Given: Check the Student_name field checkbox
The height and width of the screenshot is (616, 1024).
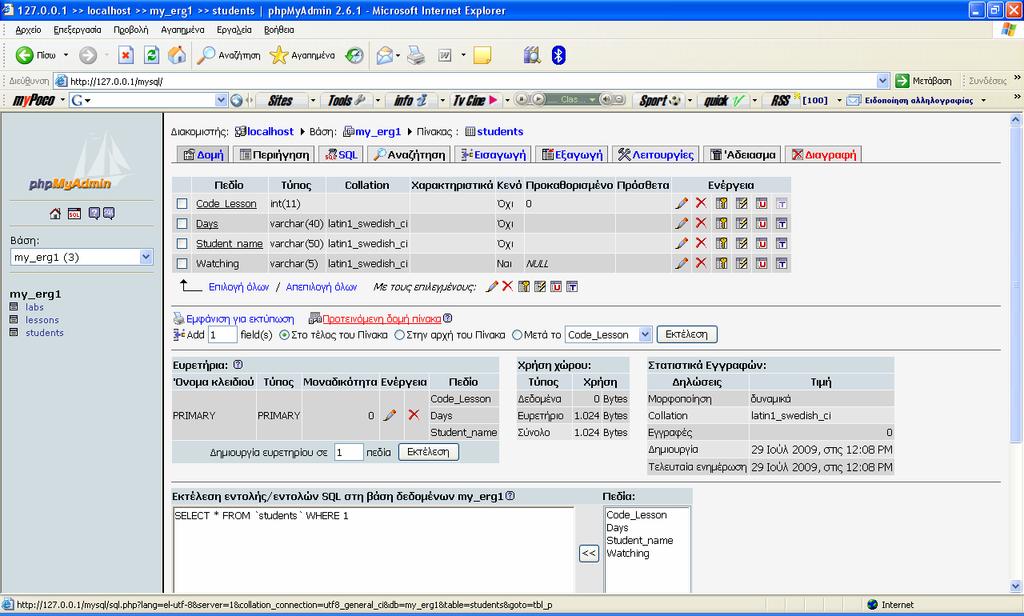Looking at the screenshot, I should 182,244.
